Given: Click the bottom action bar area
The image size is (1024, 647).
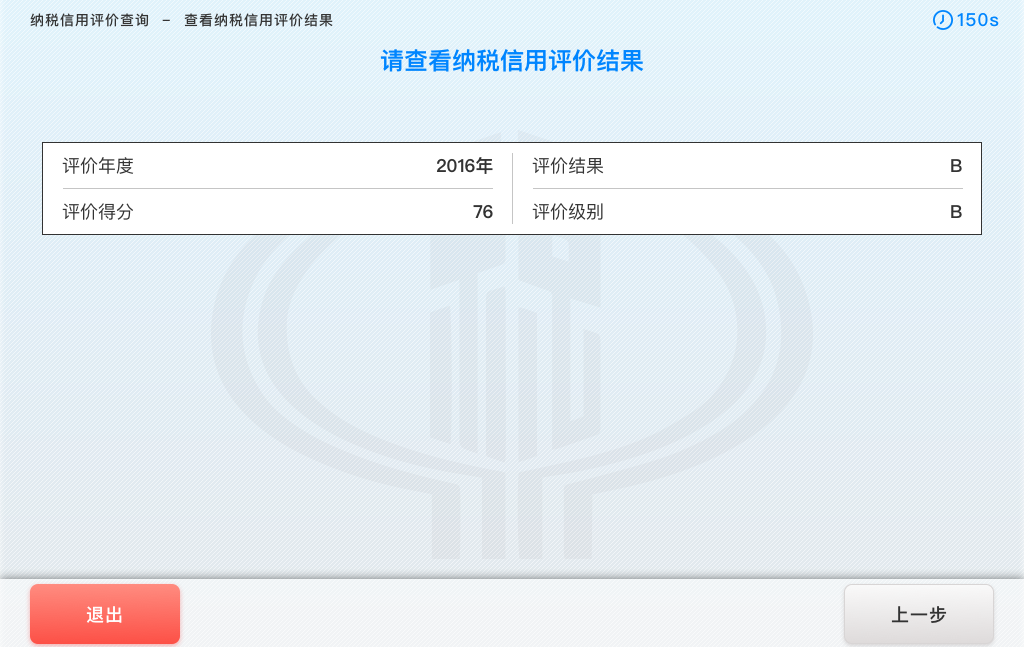Looking at the screenshot, I should click(512, 613).
